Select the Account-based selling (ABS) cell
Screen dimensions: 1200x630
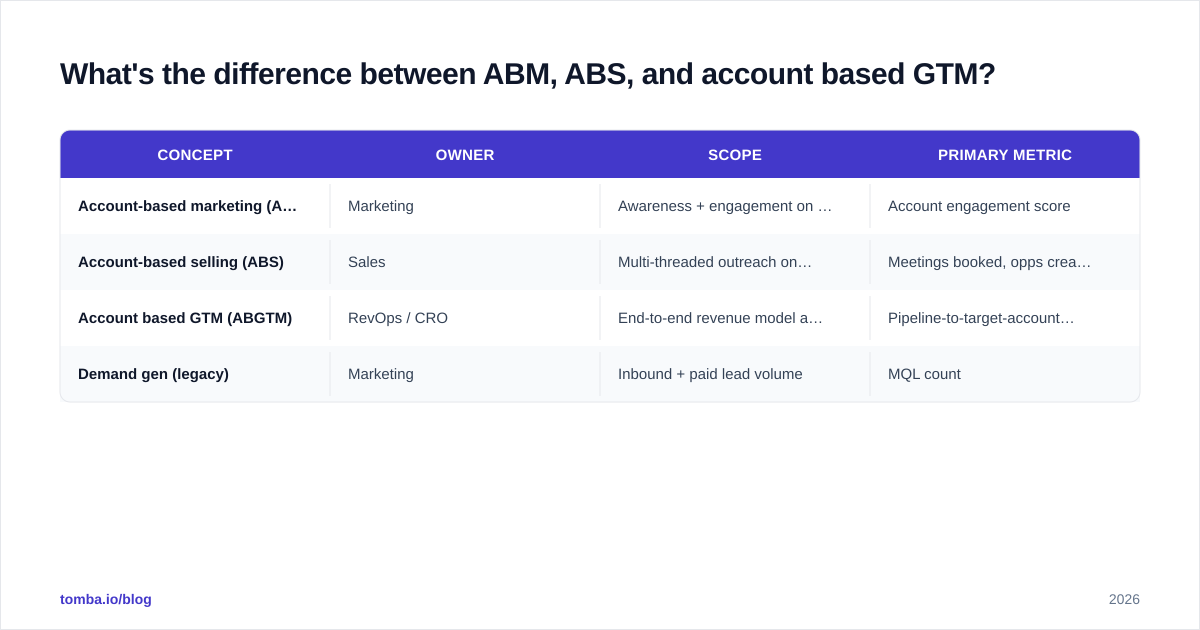(x=195, y=262)
